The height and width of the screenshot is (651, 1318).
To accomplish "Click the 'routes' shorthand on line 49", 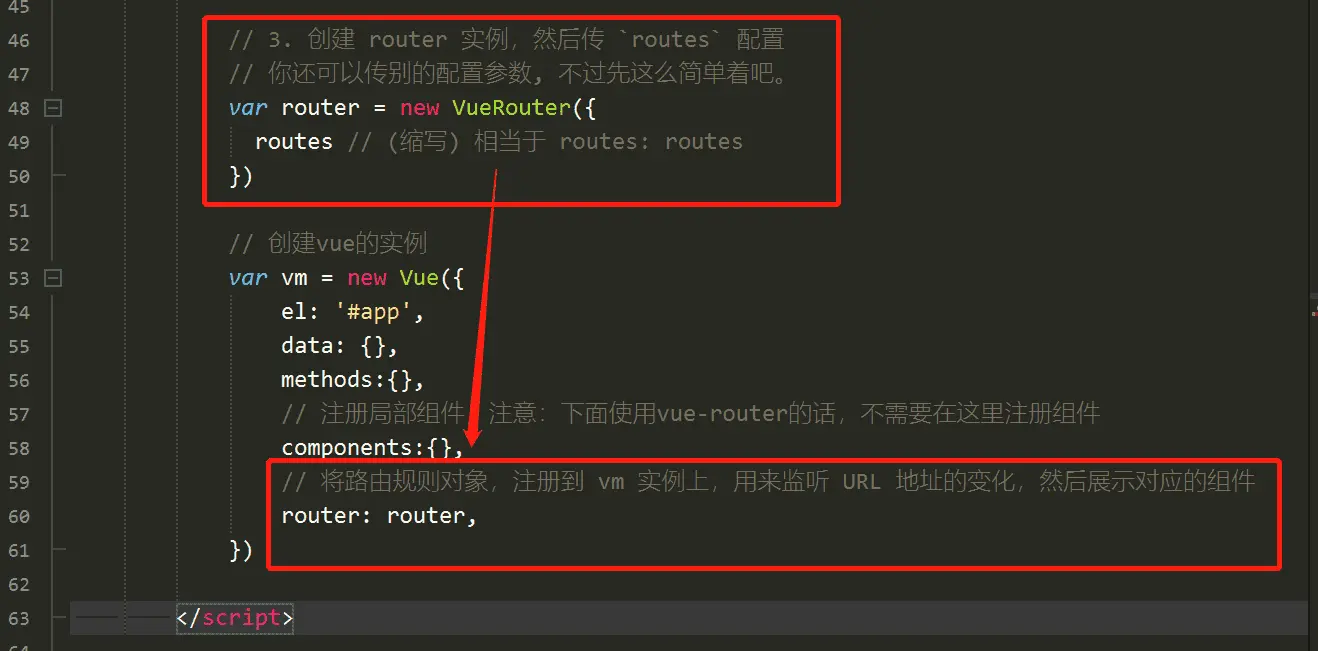I will pyautogui.click(x=294, y=142).
